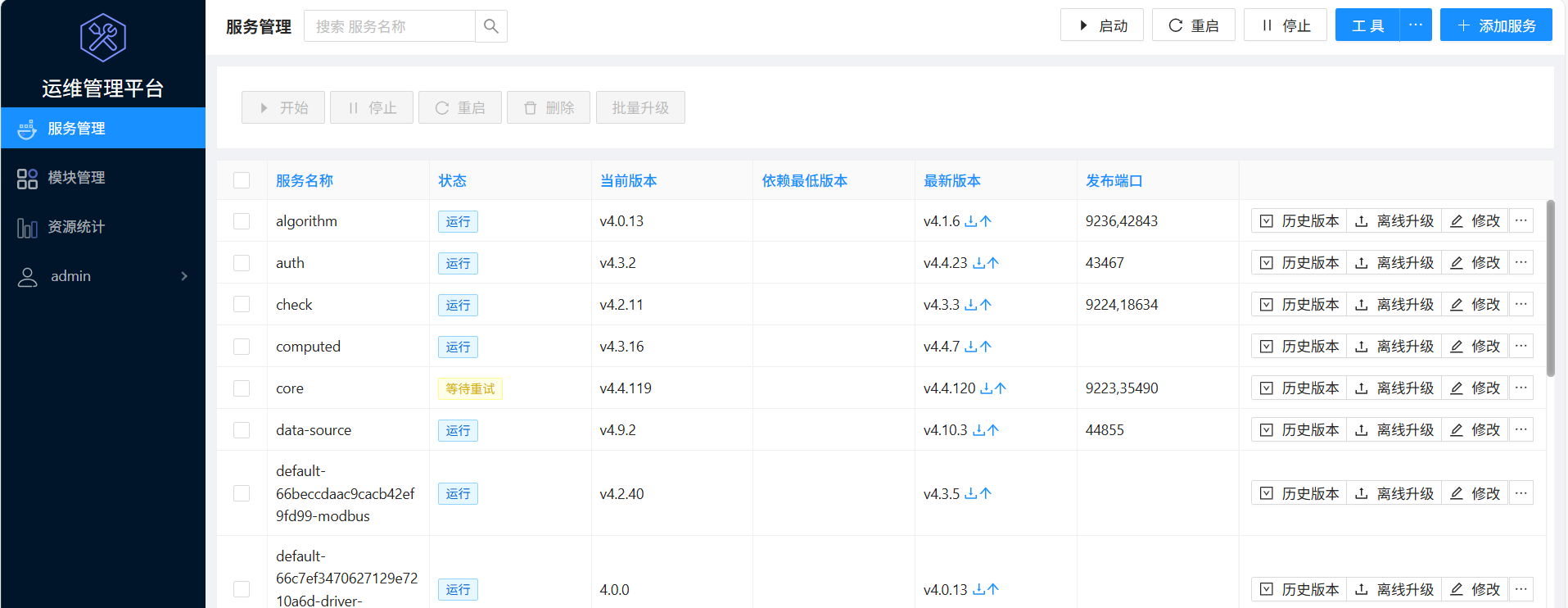Image resolution: width=1568 pixels, height=608 pixels.
Task: Click 离线升级 in data-source row
Action: tap(1394, 430)
